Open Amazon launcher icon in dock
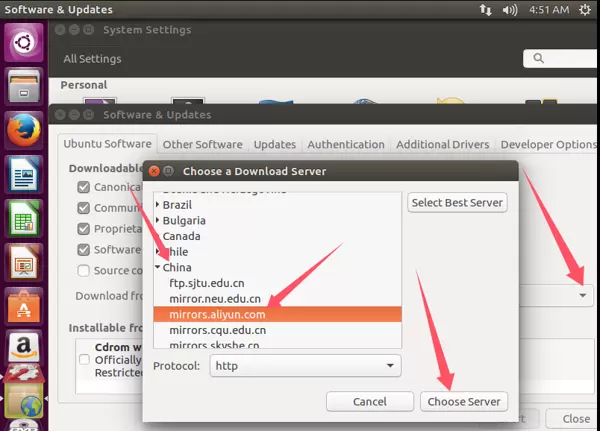The height and width of the screenshot is (431, 600). click(23, 348)
